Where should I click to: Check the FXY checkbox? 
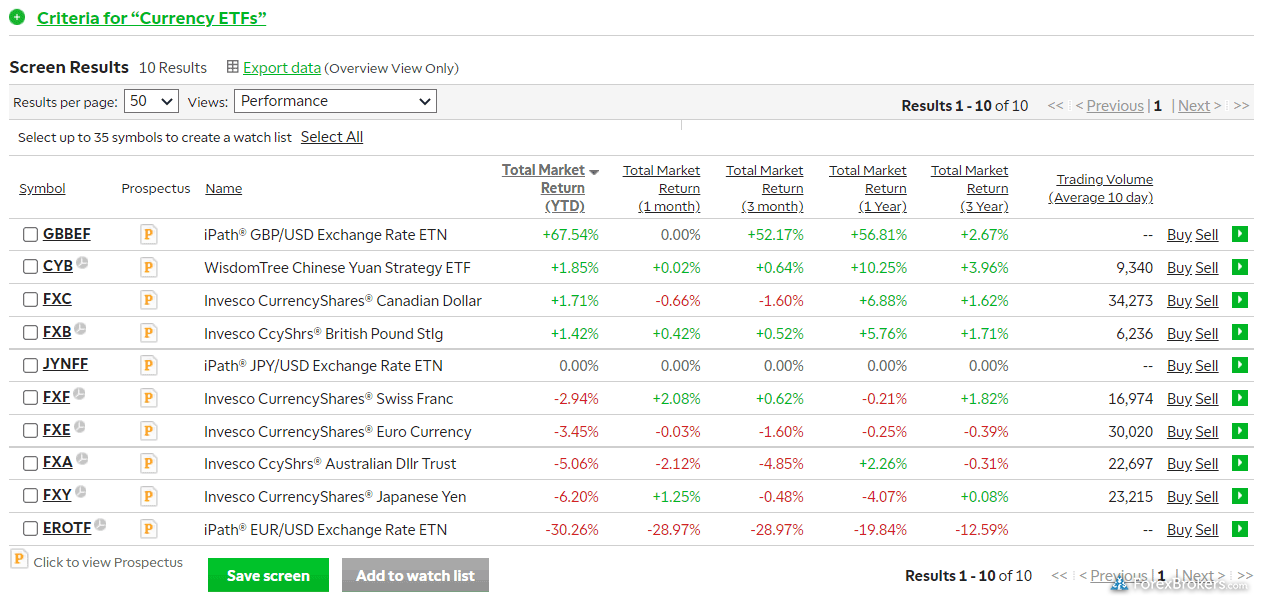coord(31,496)
